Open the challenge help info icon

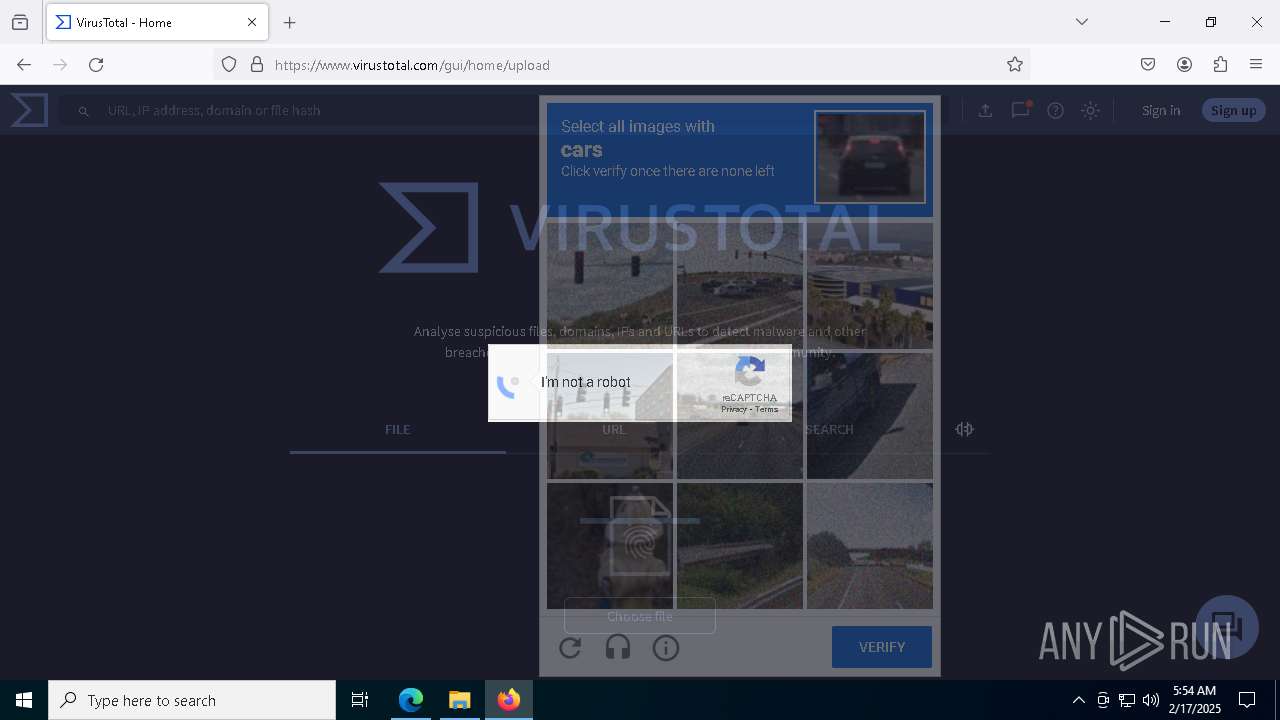coord(666,648)
